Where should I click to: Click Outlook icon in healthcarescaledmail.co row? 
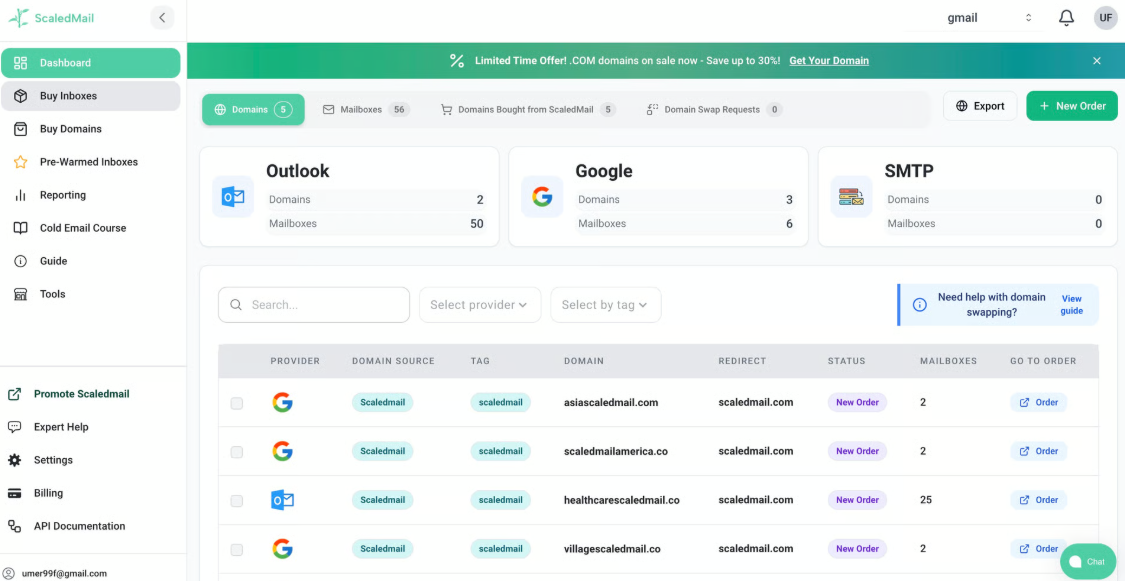283,500
